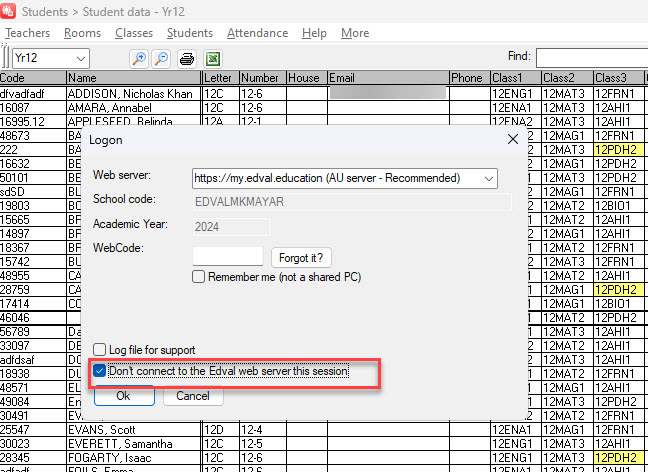This screenshot has width=648, height=472.
Task: Click 12BIO1 Class3 cell in row 17414
Action: (x=619, y=304)
